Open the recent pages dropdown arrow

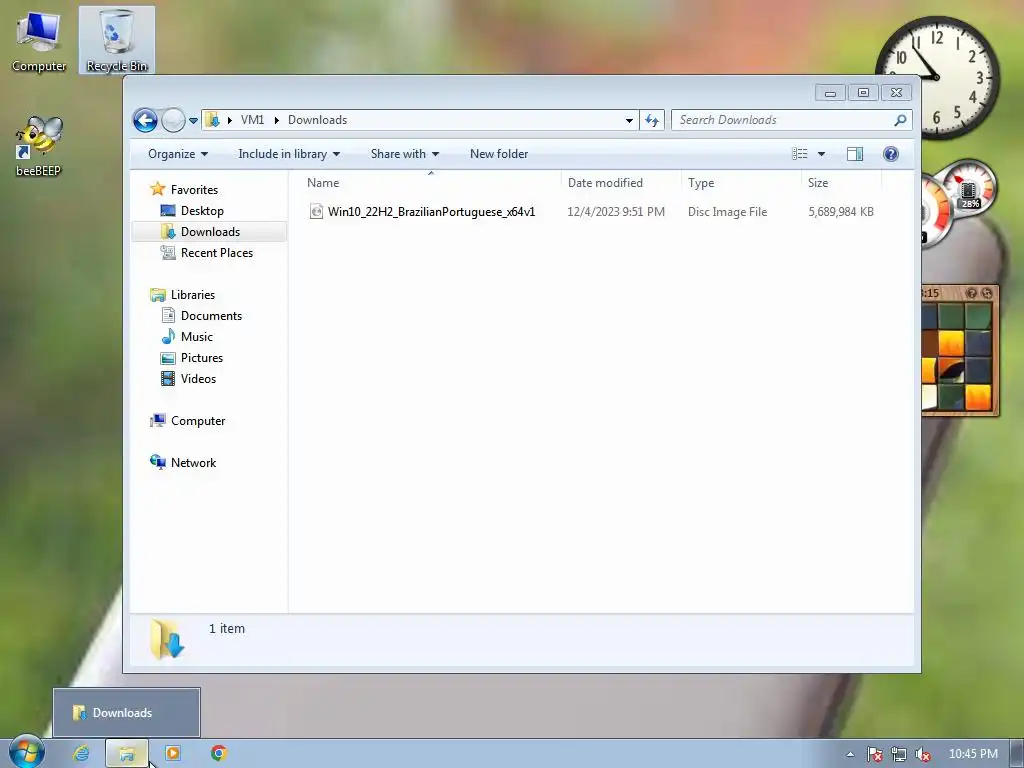coord(193,121)
